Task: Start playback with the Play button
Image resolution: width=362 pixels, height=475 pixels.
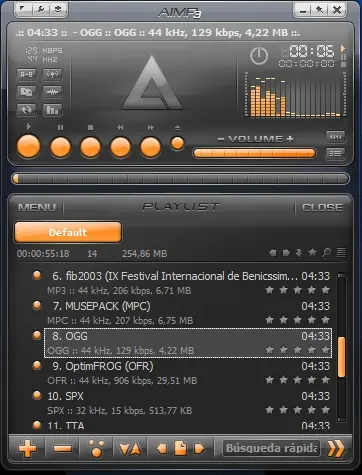Action: pyautogui.click(x=29, y=146)
